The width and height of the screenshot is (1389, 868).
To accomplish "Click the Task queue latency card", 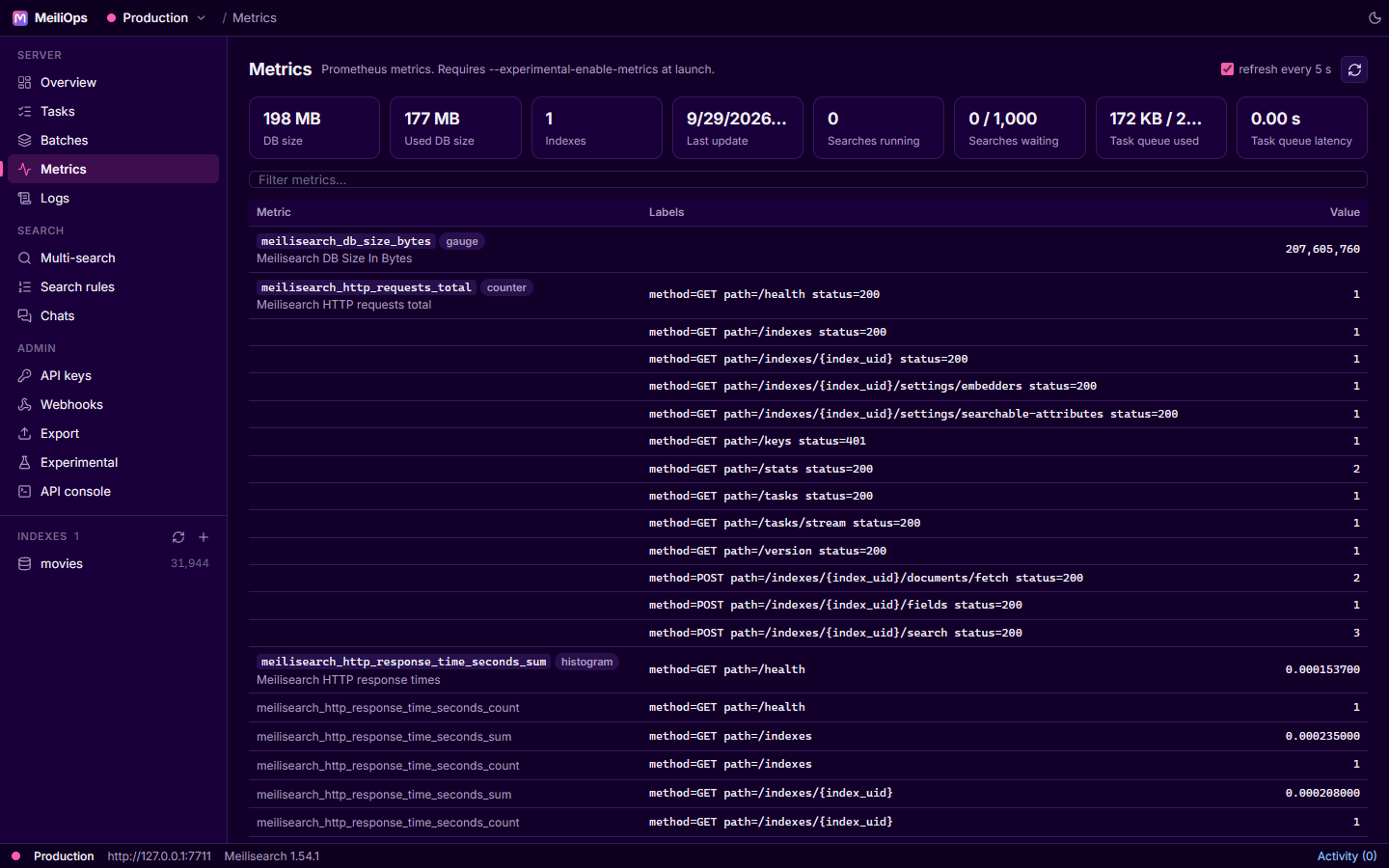I will 1302,127.
